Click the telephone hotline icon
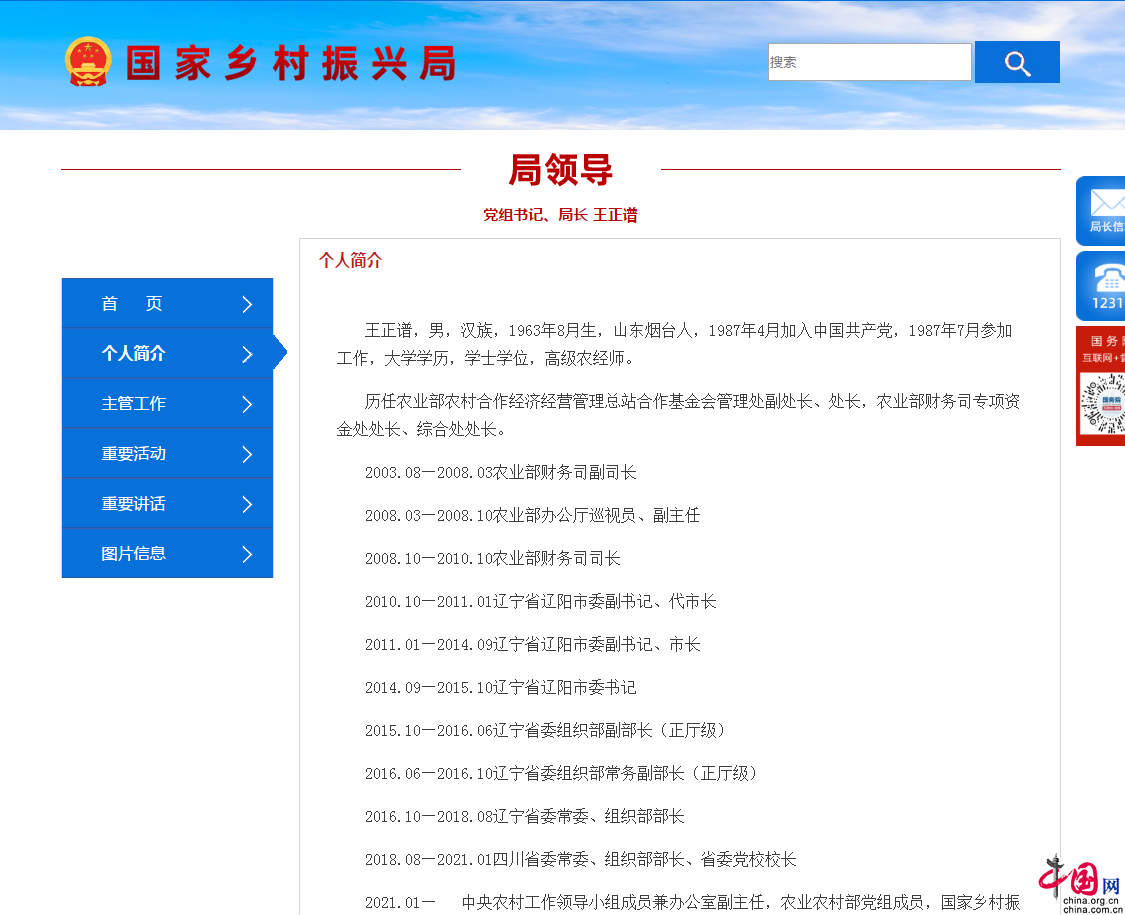Screen dimensions: 1125x915 pos(1104,286)
